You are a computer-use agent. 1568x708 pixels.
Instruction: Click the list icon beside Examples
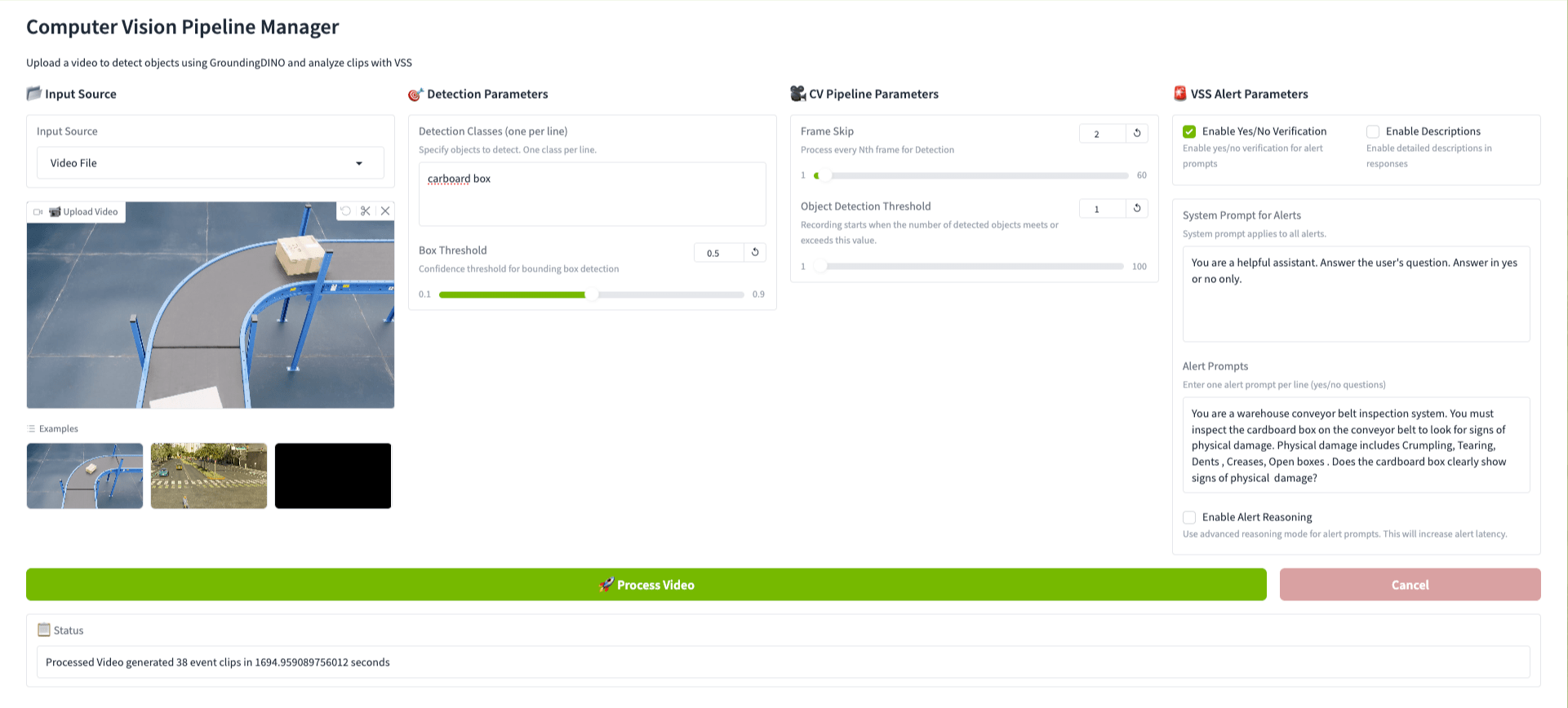[31, 429]
